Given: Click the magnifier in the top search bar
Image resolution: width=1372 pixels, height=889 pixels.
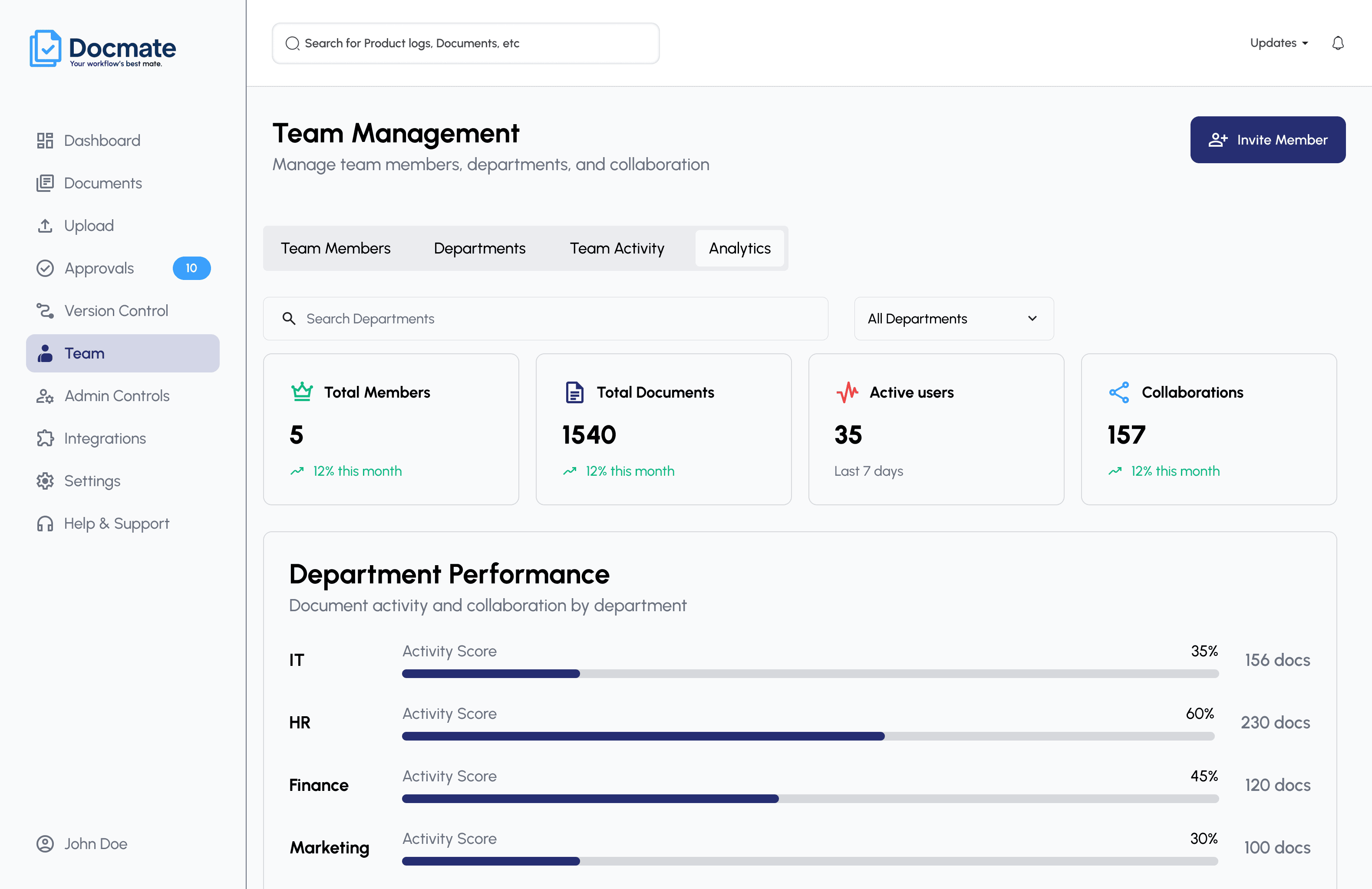Looking at the screenshot, I should [x=292, y=43].
